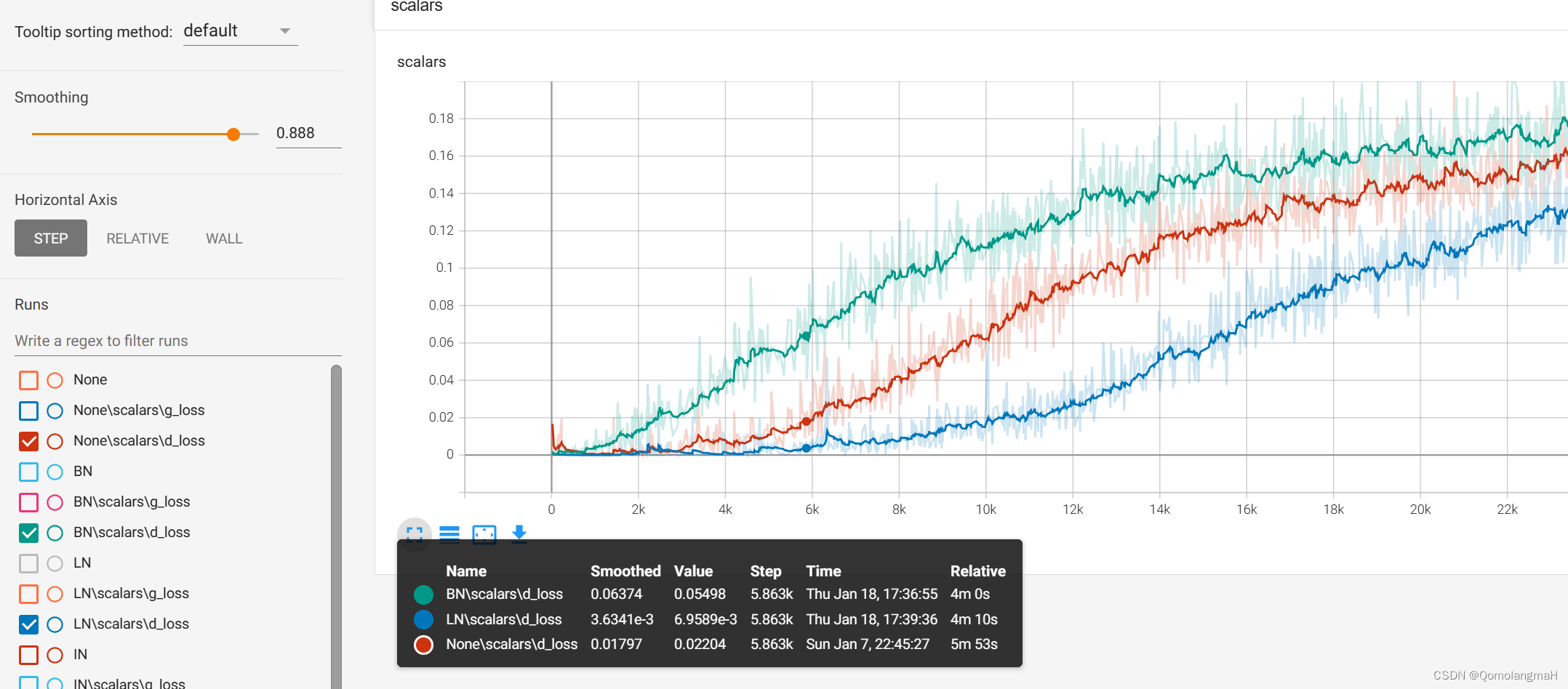Toggle logarithmic y-axis scale on chart
Viewport: 1568px width, 689px height.
click(x=449, y=534)
